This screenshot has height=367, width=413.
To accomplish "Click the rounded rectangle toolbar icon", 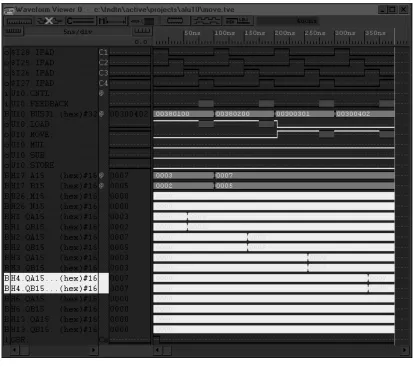I will pos(175,21).
